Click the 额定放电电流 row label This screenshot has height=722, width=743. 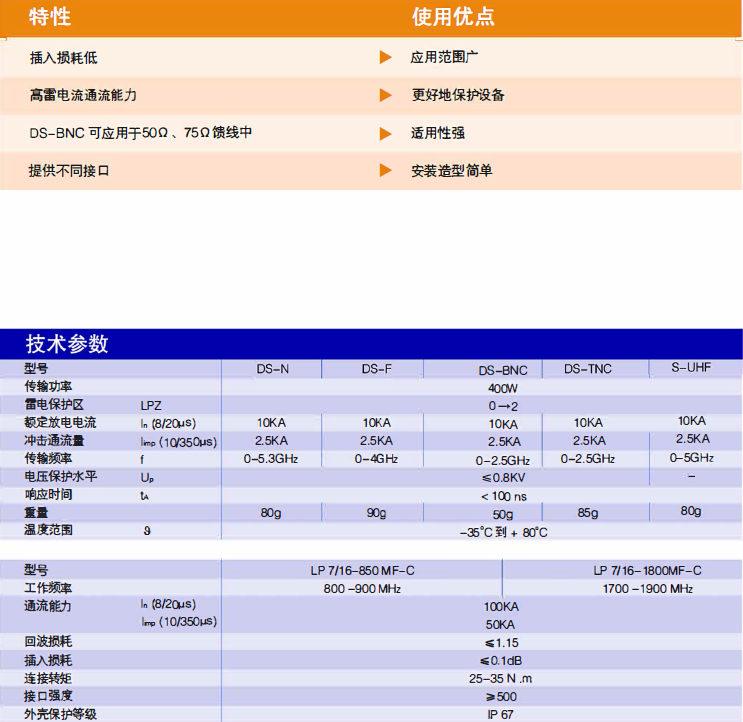(x=60, y=423)
